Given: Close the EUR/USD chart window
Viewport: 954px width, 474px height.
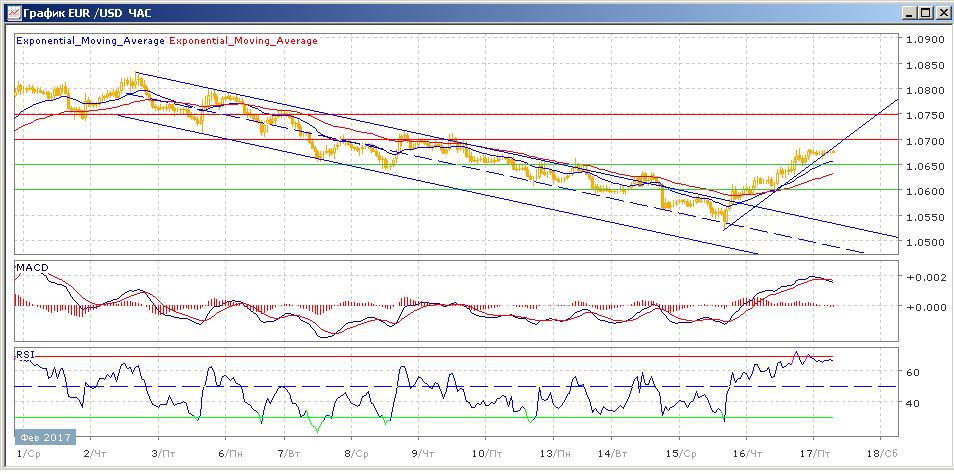Looking at the screenshot, I should (x=941, y=13).
